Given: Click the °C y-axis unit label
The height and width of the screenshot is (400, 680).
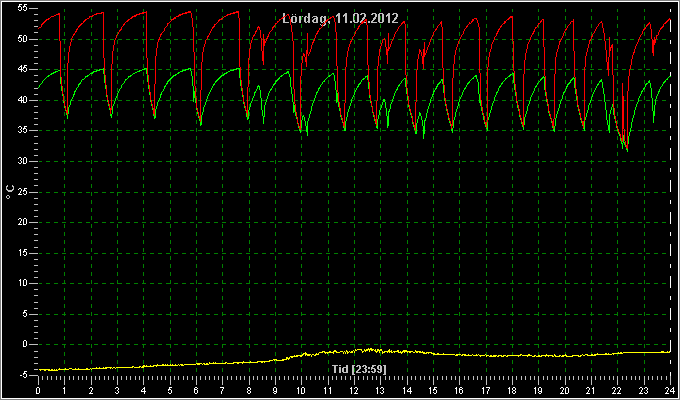Looking at the screenshot, I should coord(10,191).
